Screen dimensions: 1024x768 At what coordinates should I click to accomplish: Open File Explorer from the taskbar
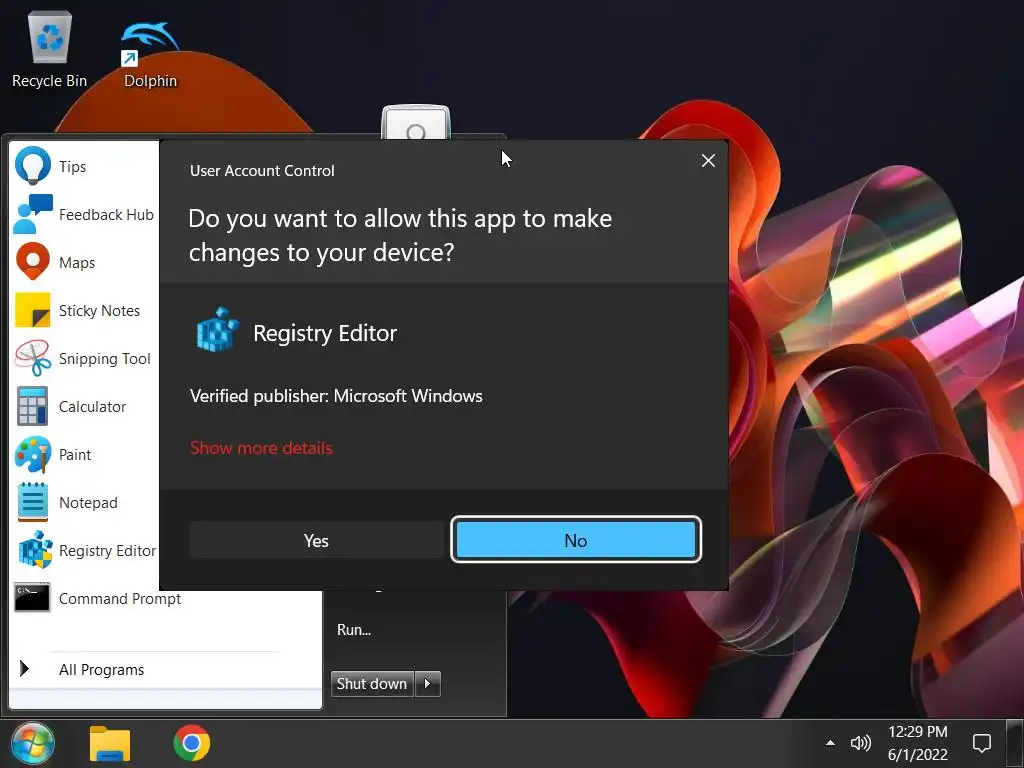(110, 743)
